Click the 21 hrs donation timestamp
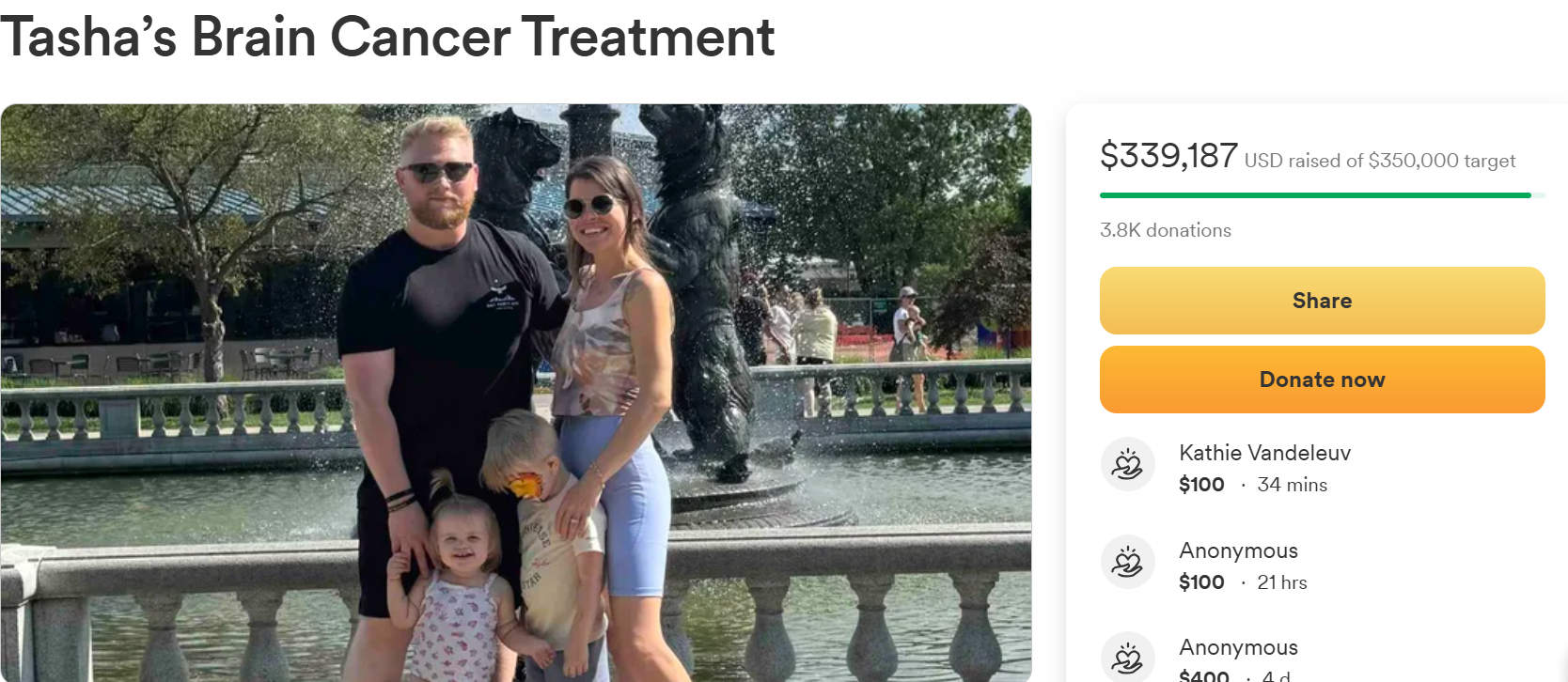The image size is (1568, 682). pos(1282,582)
